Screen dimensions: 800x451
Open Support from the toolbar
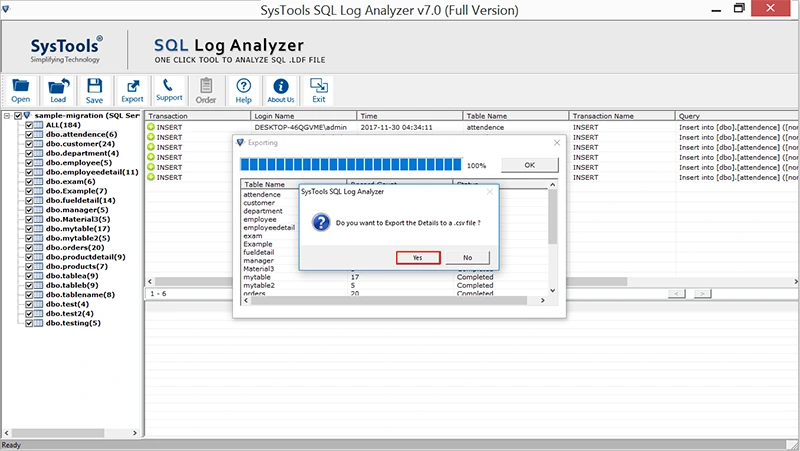click(169, 91)
